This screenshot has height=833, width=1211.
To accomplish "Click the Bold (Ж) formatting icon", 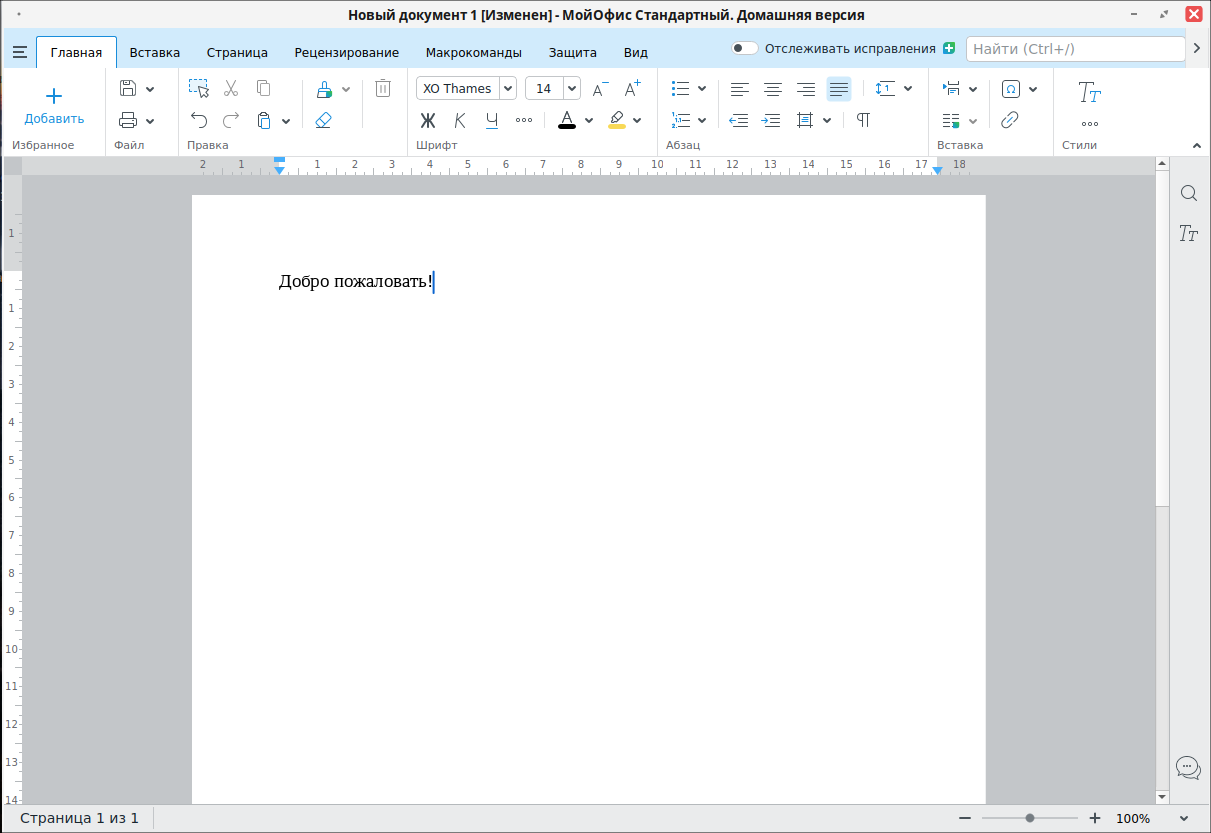I will click(428, 120).
